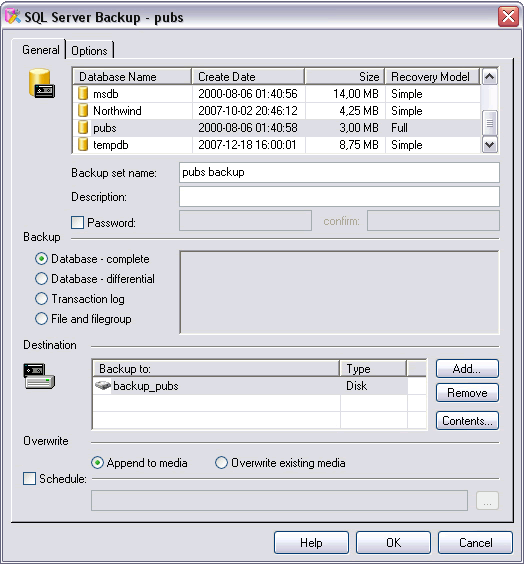
Task: Click the Add... destination button
Action: pyautogui.click(x=467, y=368)
